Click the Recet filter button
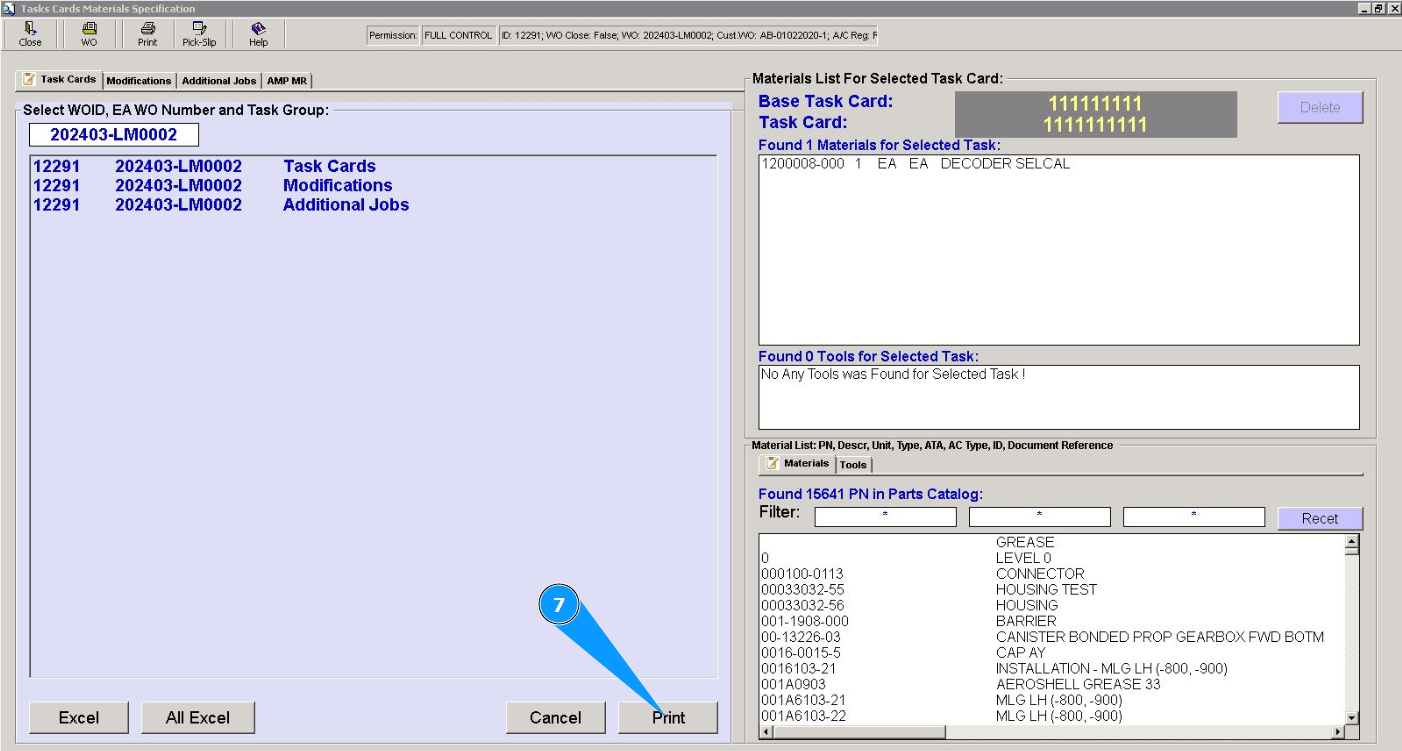 [x=1320, y=519]
